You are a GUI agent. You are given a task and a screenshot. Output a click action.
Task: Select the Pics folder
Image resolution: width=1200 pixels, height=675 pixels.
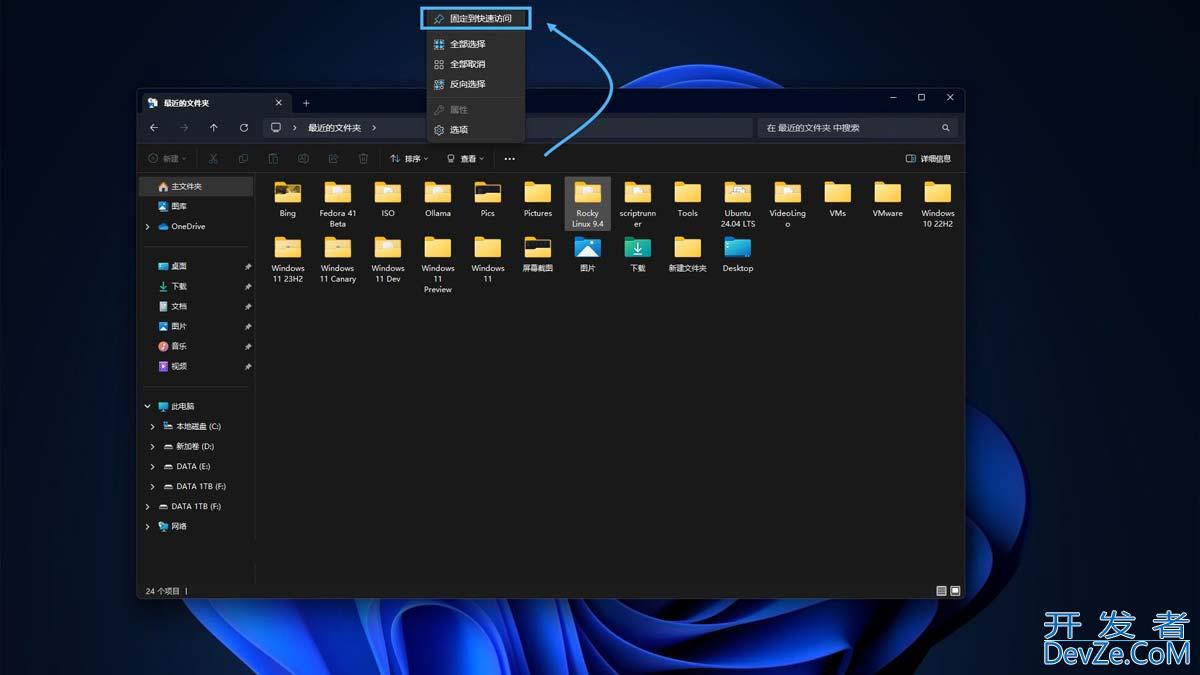coord(488,199)
